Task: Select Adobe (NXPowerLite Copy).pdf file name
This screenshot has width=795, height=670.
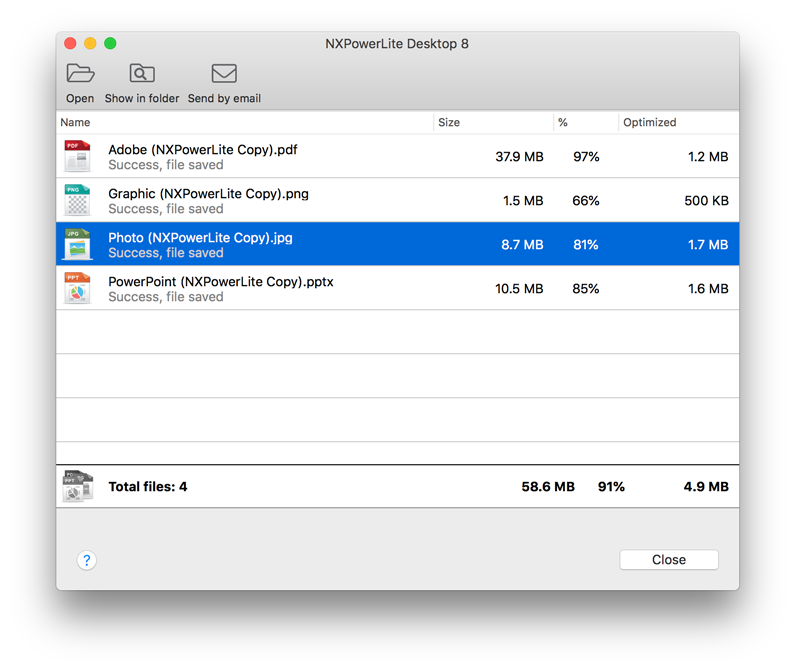Action: point(203,150)
